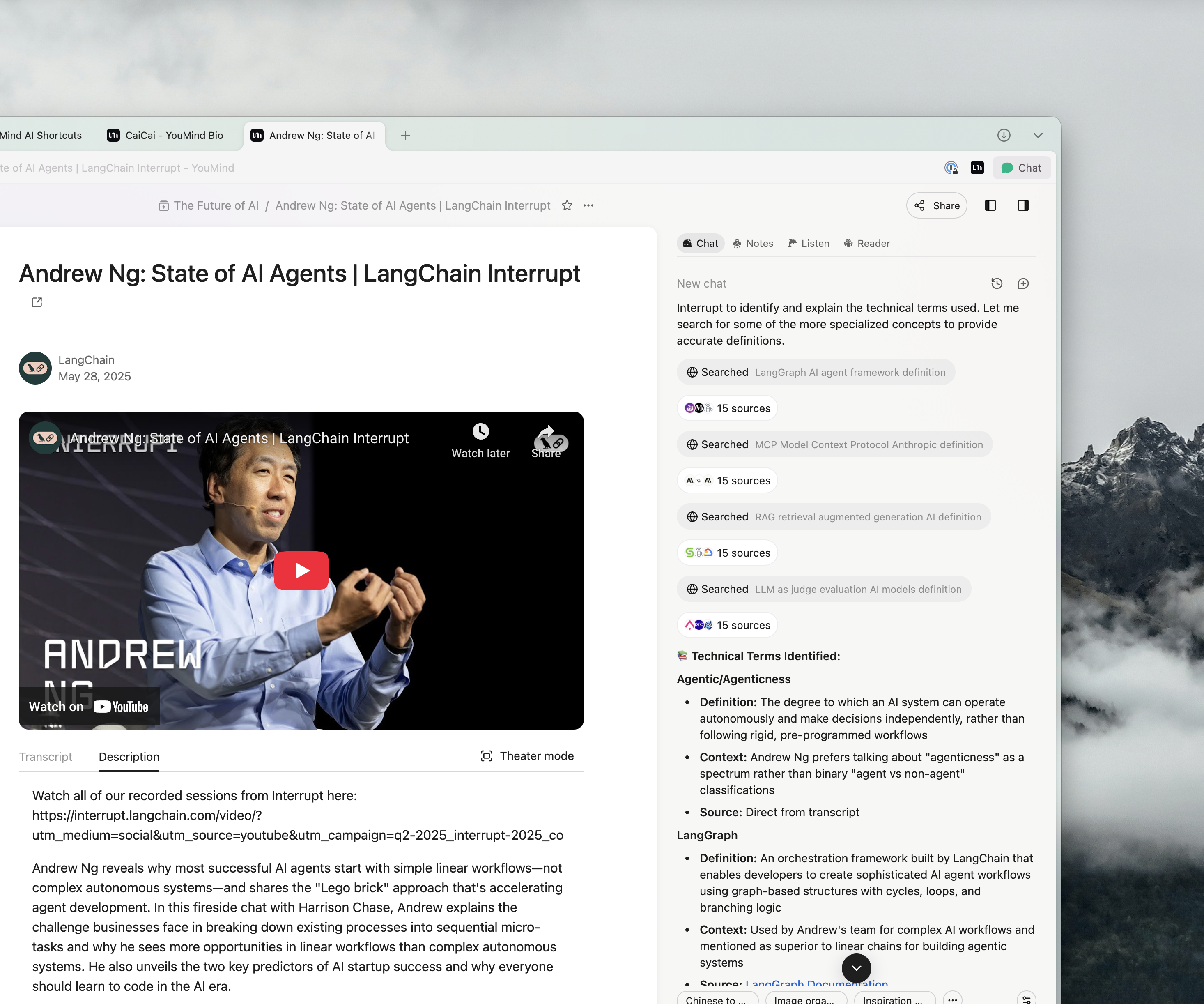Expand the 15 sources under LangGraph search
The width and height of the screenshot is (1204, 1004).
[727, 408]
